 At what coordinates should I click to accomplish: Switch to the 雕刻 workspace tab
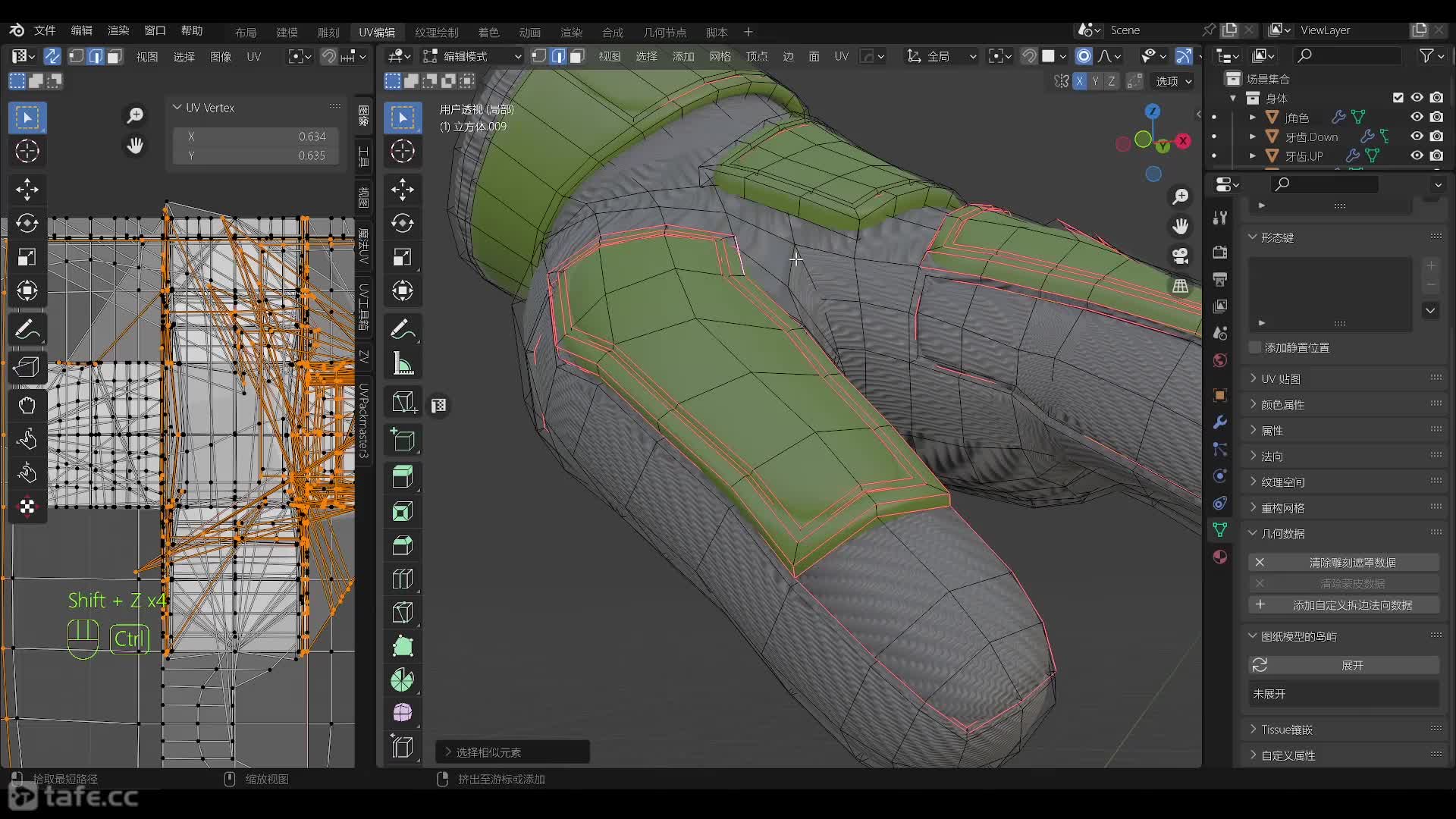(328, 32)
